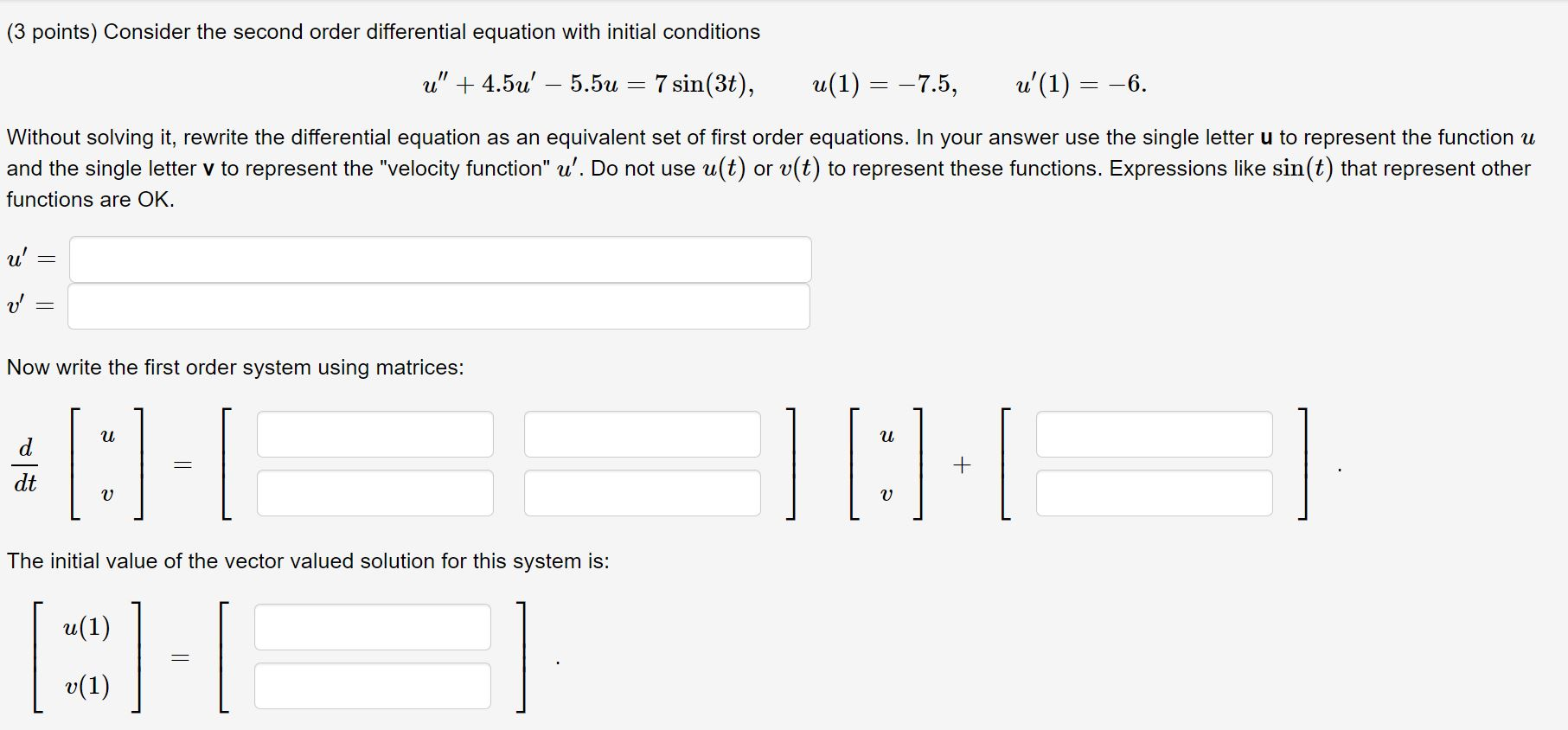
Task: Click the v entry in the state vector
Action: 107,495
